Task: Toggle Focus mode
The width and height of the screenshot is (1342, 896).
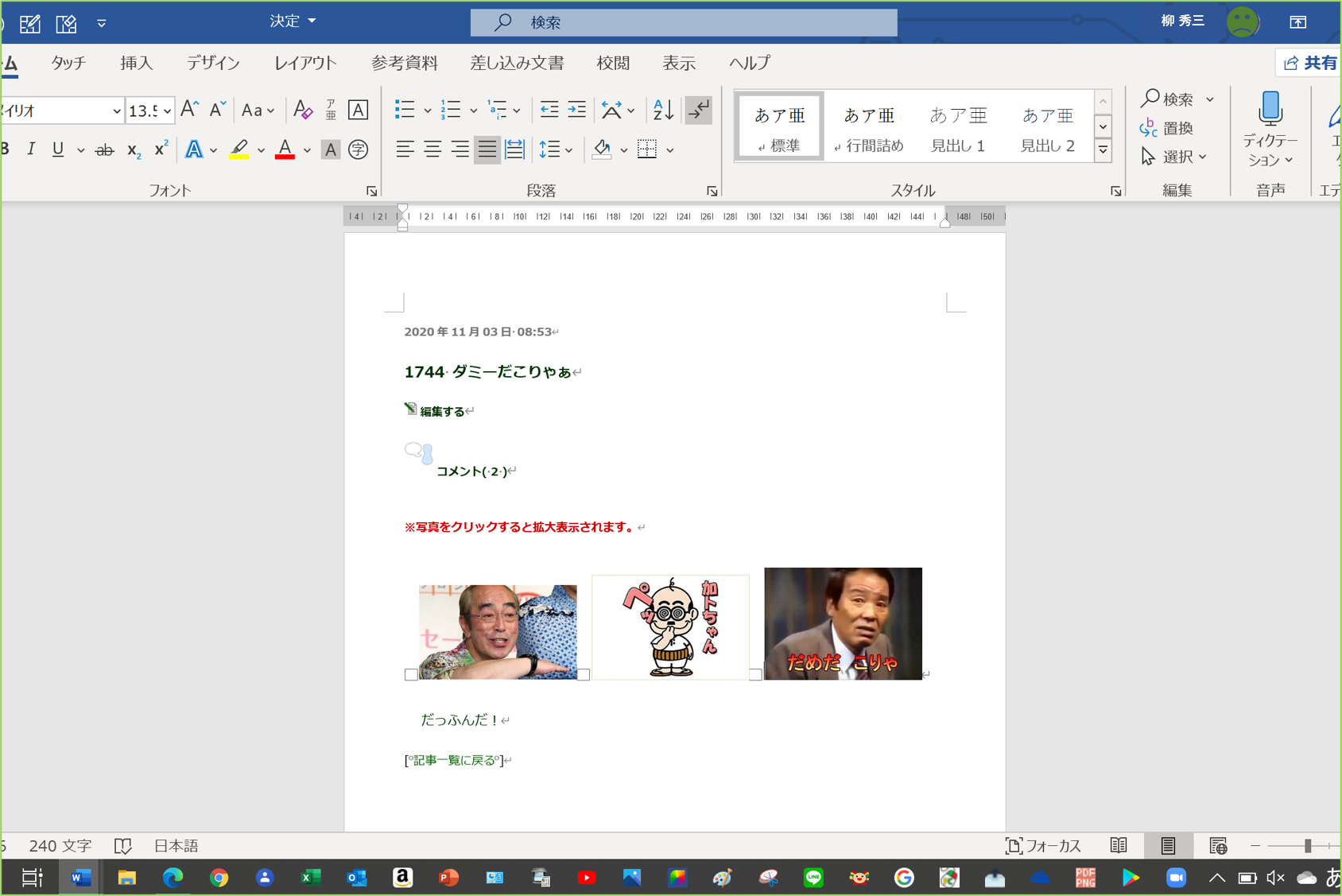Action: (1043, 846)
